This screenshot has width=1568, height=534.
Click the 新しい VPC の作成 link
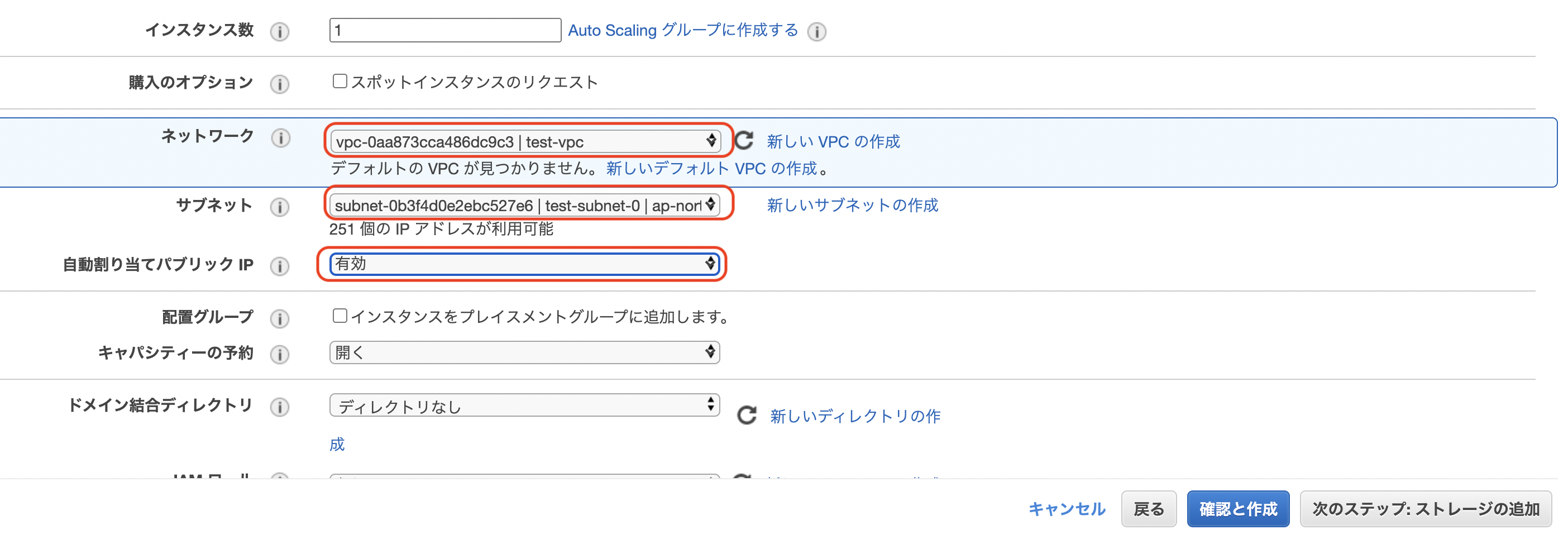[834, 141]
